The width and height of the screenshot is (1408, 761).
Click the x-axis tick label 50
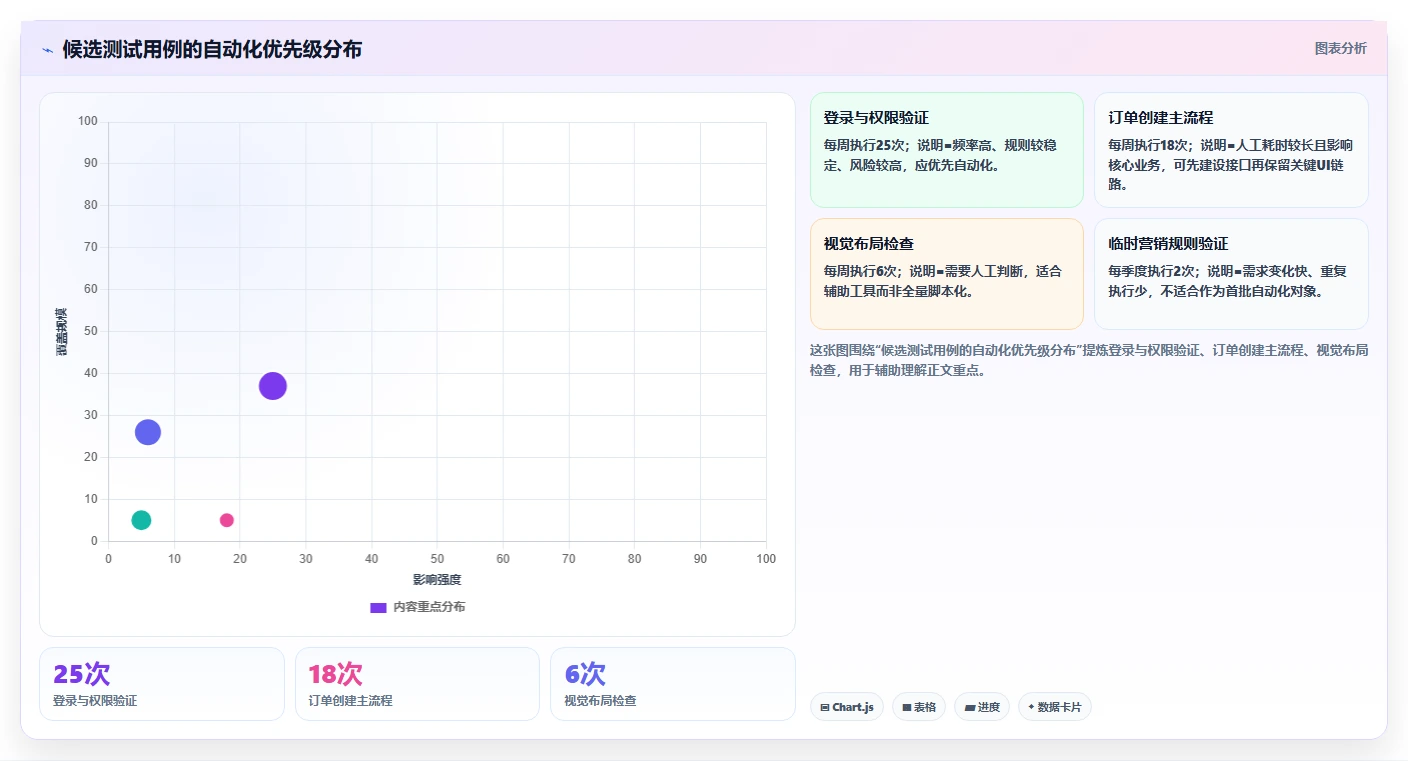pyautogui.click(x=437, y=559)
